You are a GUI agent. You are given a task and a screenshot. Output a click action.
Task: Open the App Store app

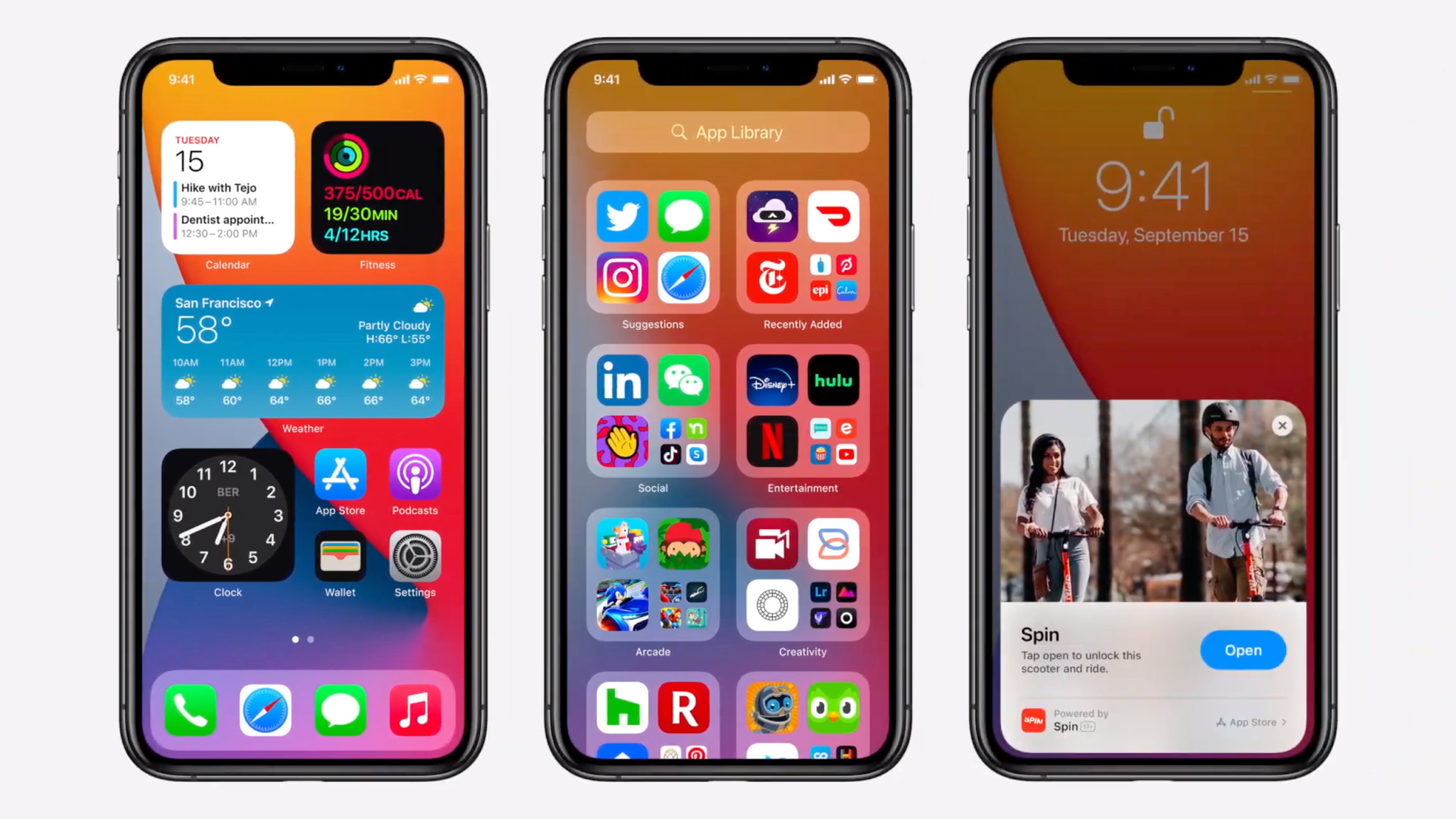339,474
